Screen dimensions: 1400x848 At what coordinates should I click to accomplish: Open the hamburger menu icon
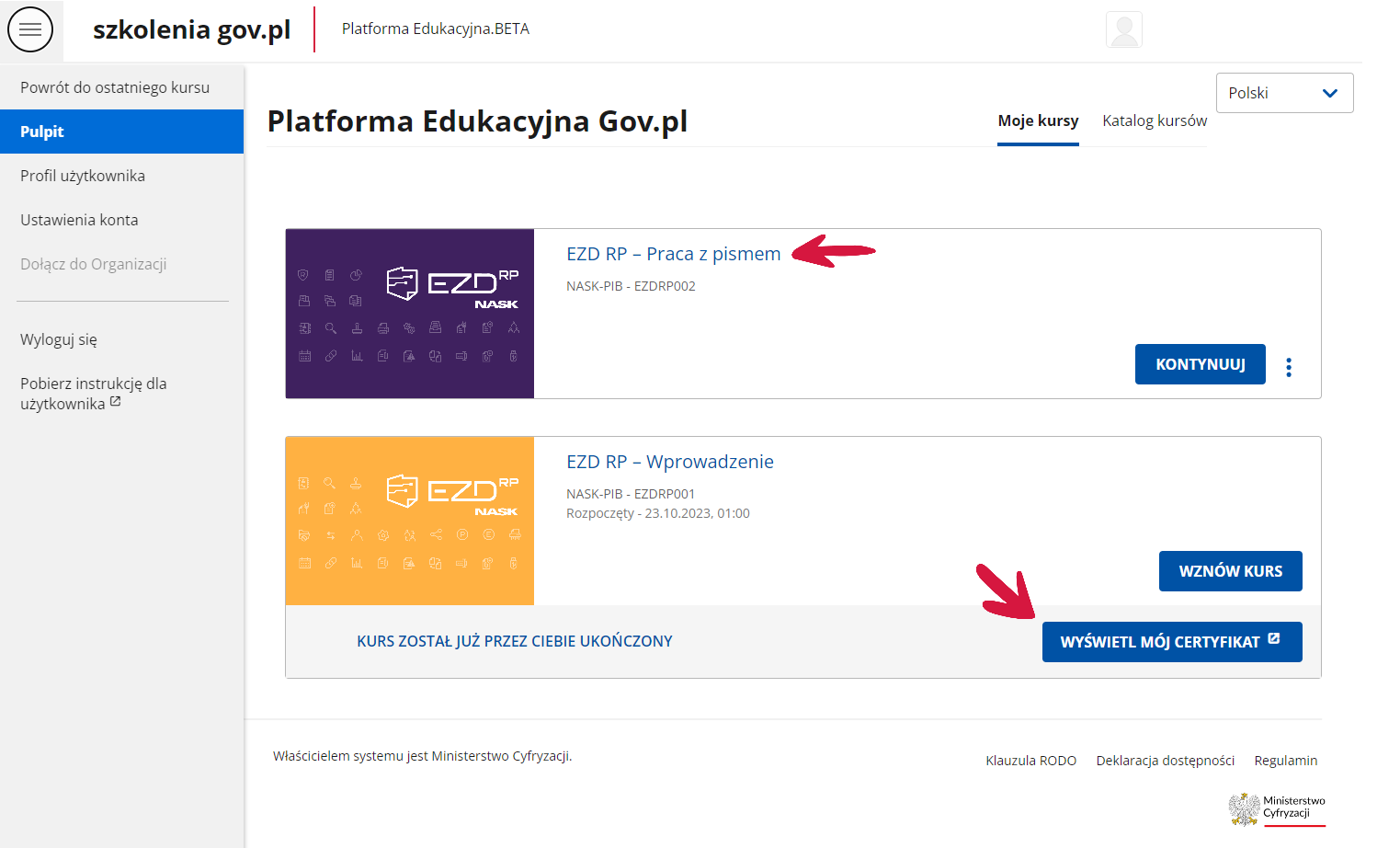[x=30, y=30]
